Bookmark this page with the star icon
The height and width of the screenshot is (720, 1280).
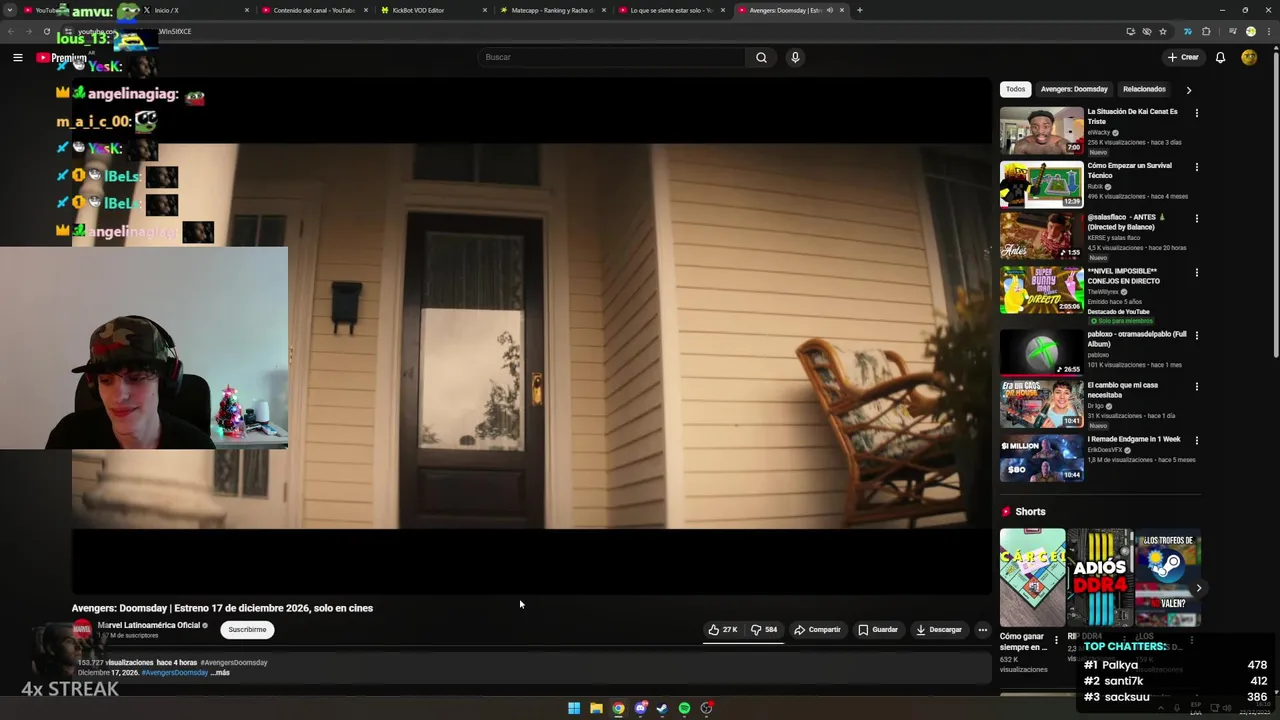(x=1162, y=31)
